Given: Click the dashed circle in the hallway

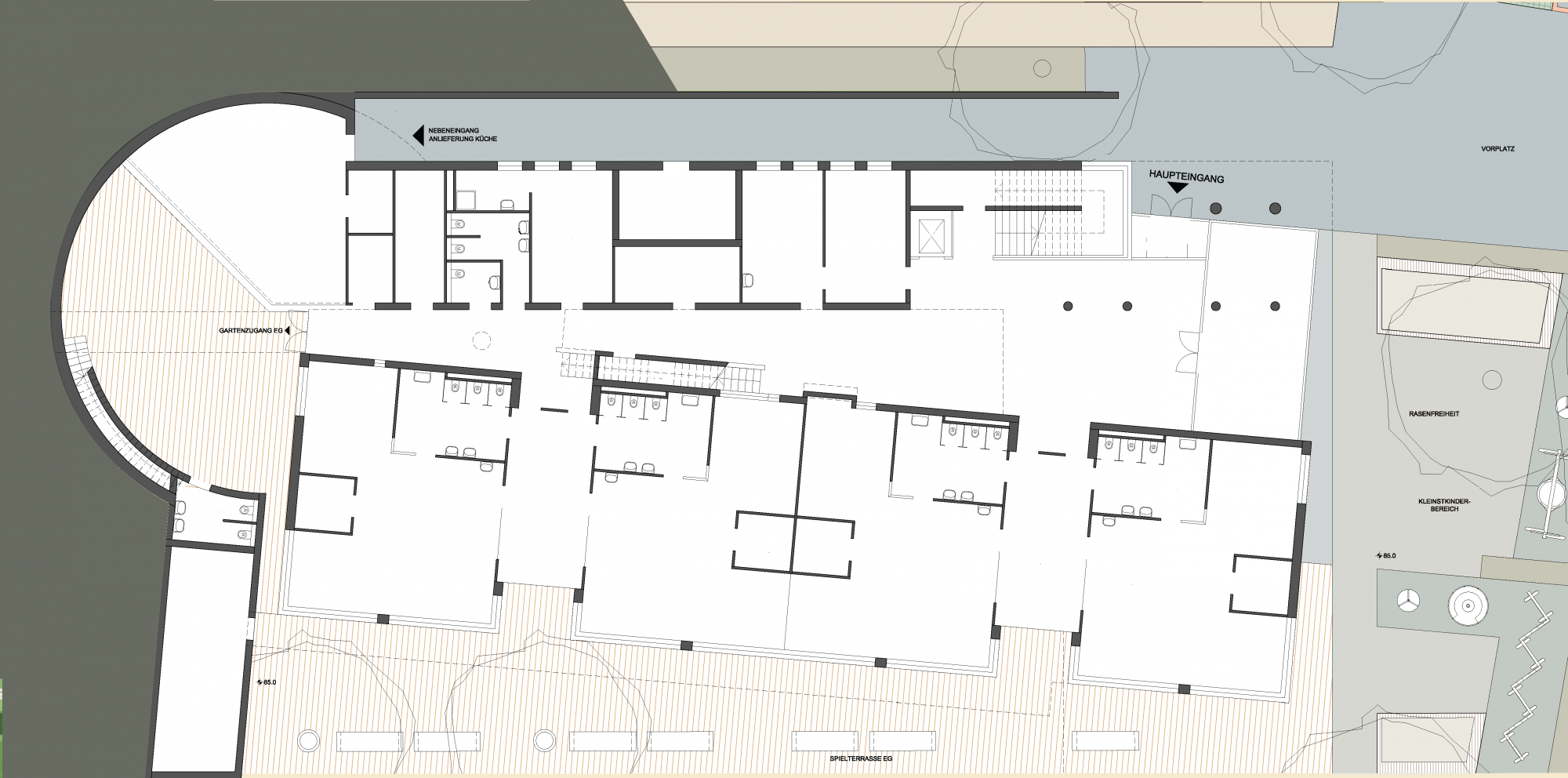Looking at the screenshot, I should point(481,340).
